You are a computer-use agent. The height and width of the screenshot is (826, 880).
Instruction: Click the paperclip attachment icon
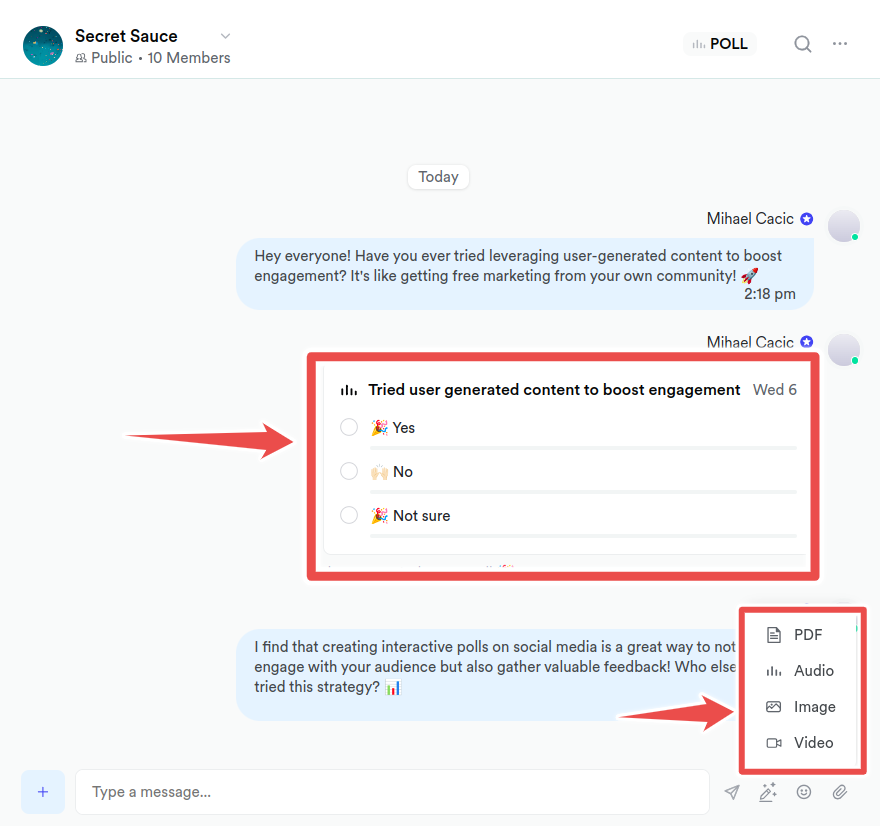[840, 792]
